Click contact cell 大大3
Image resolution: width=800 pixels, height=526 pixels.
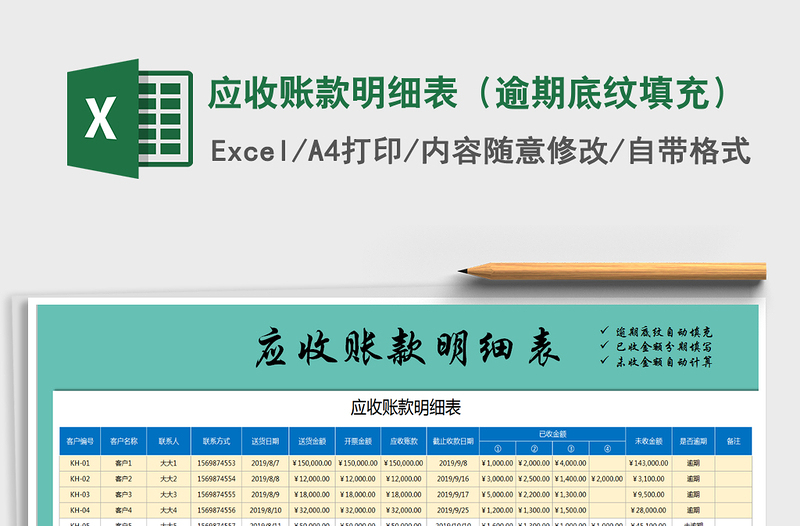coord(169,494)
